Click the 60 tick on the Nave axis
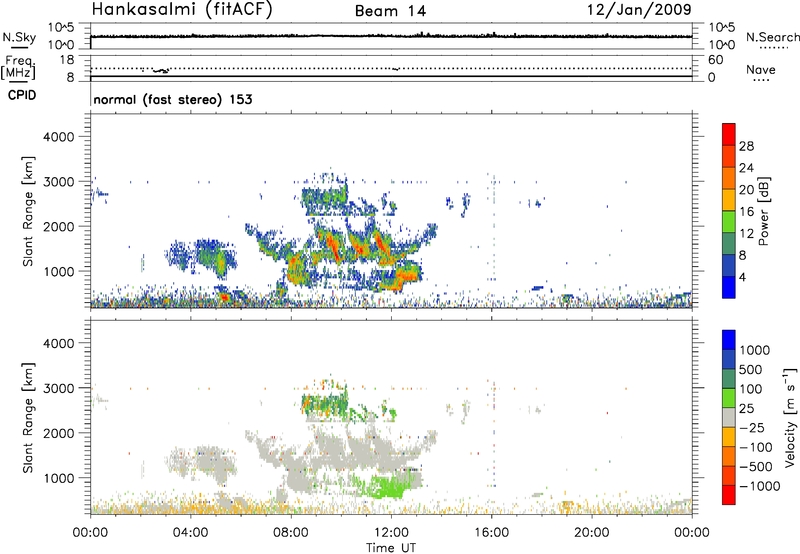Viewport: 800px width, 554px height. pos(715,60)
